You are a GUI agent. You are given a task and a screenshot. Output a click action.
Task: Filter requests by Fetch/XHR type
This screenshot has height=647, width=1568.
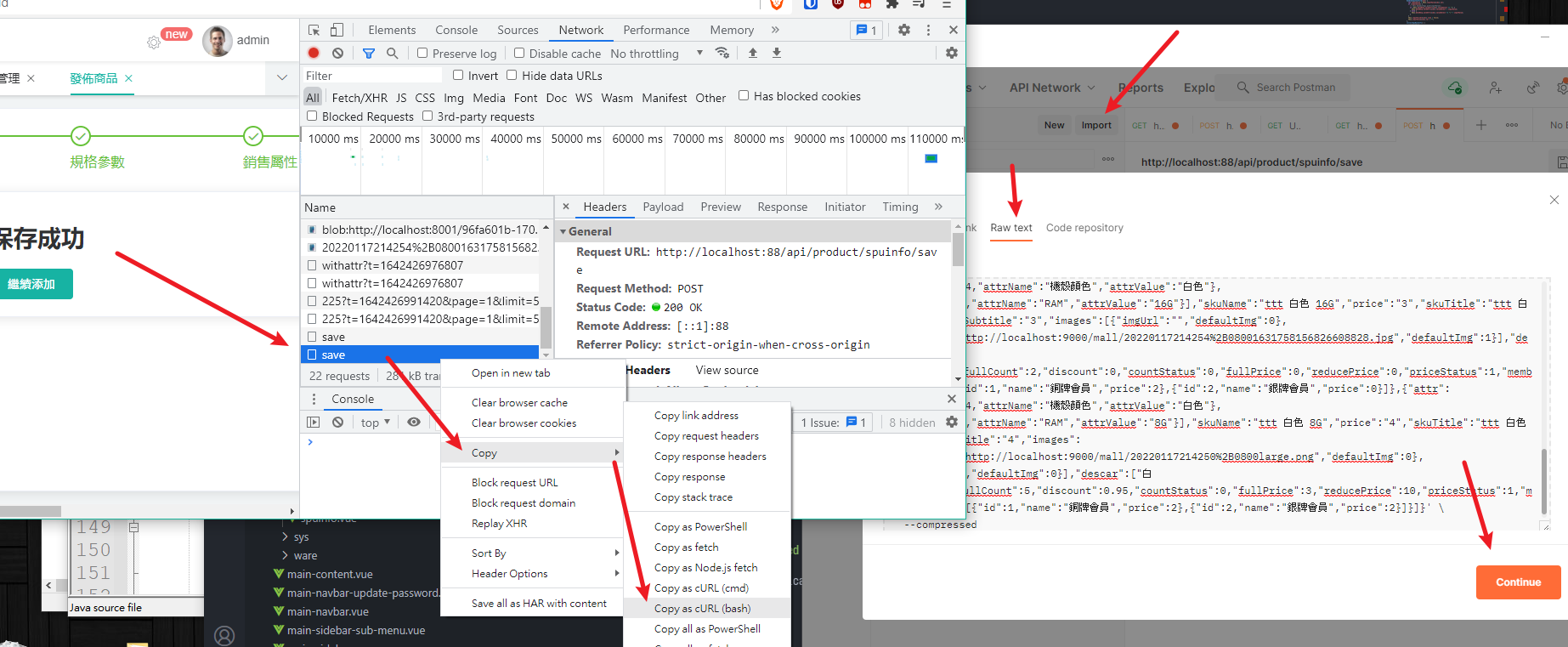[359, 98]
